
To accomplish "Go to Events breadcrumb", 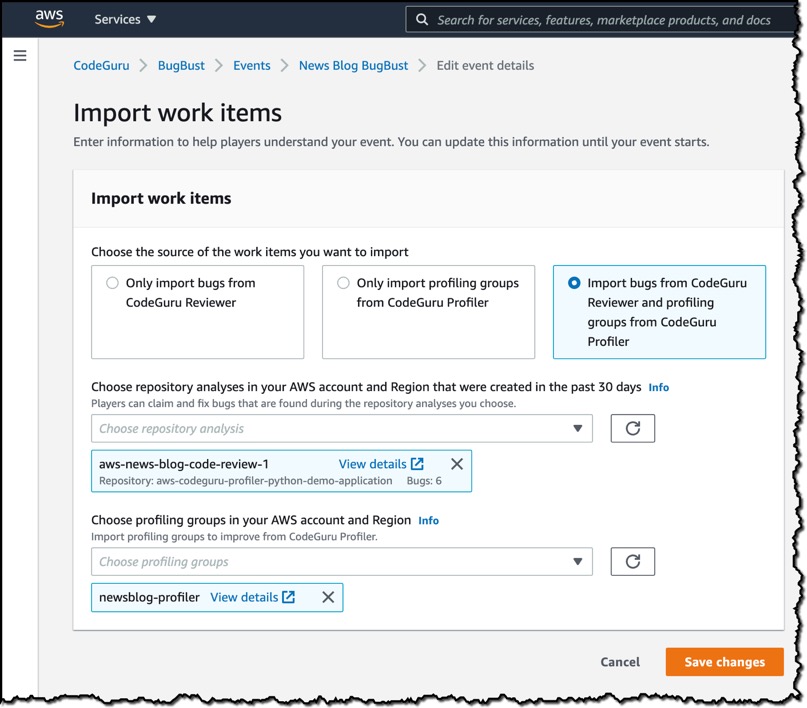I will pos(252,65).
